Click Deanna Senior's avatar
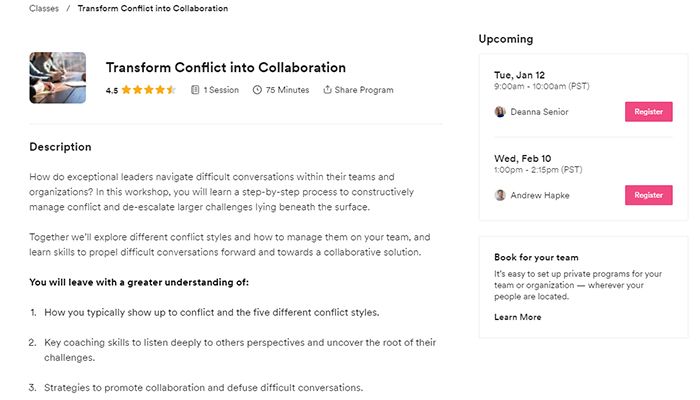Screen dimensions: 700x400 [500, 112]
